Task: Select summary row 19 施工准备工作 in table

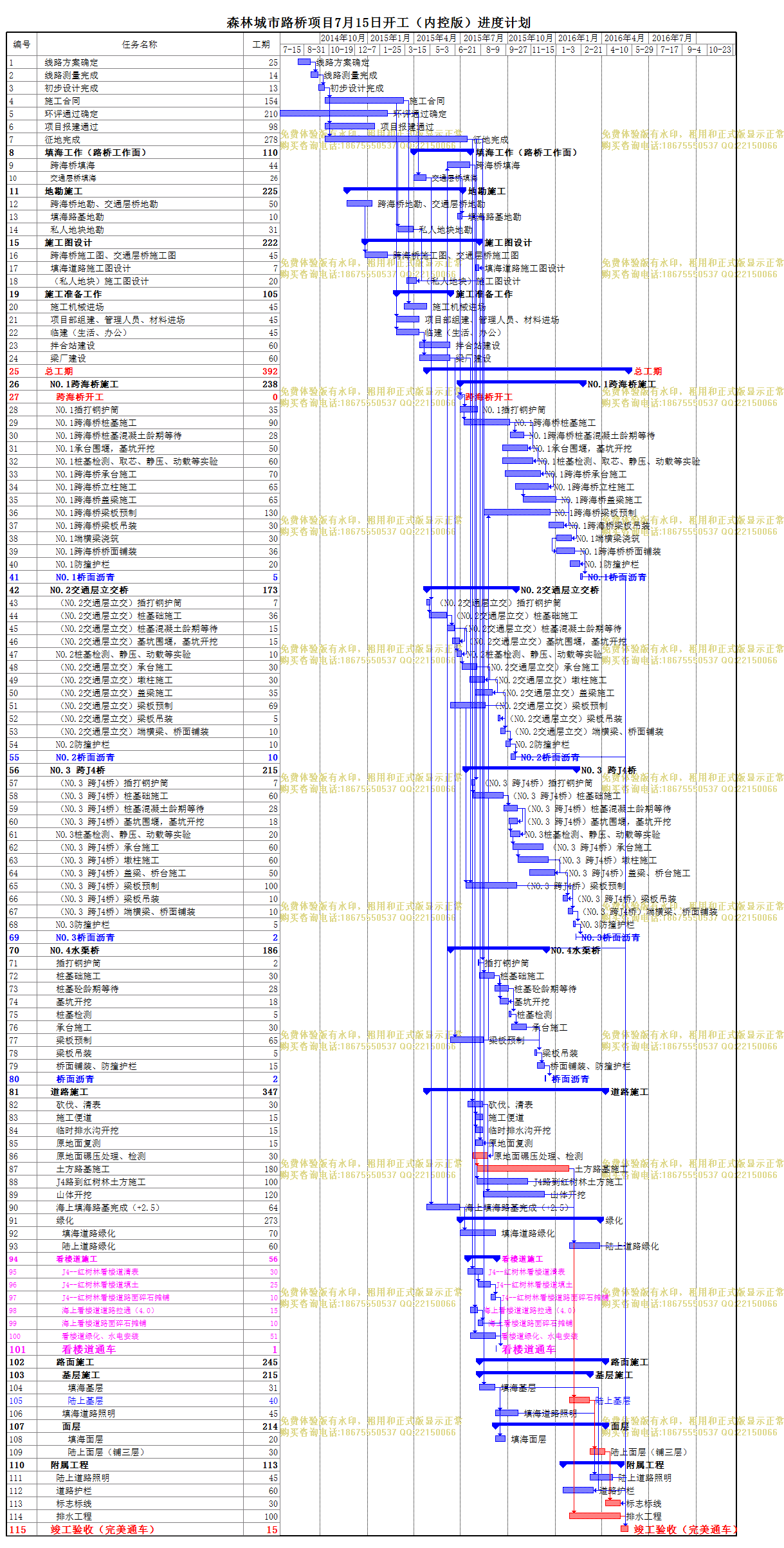Action: tap(143, 294)
